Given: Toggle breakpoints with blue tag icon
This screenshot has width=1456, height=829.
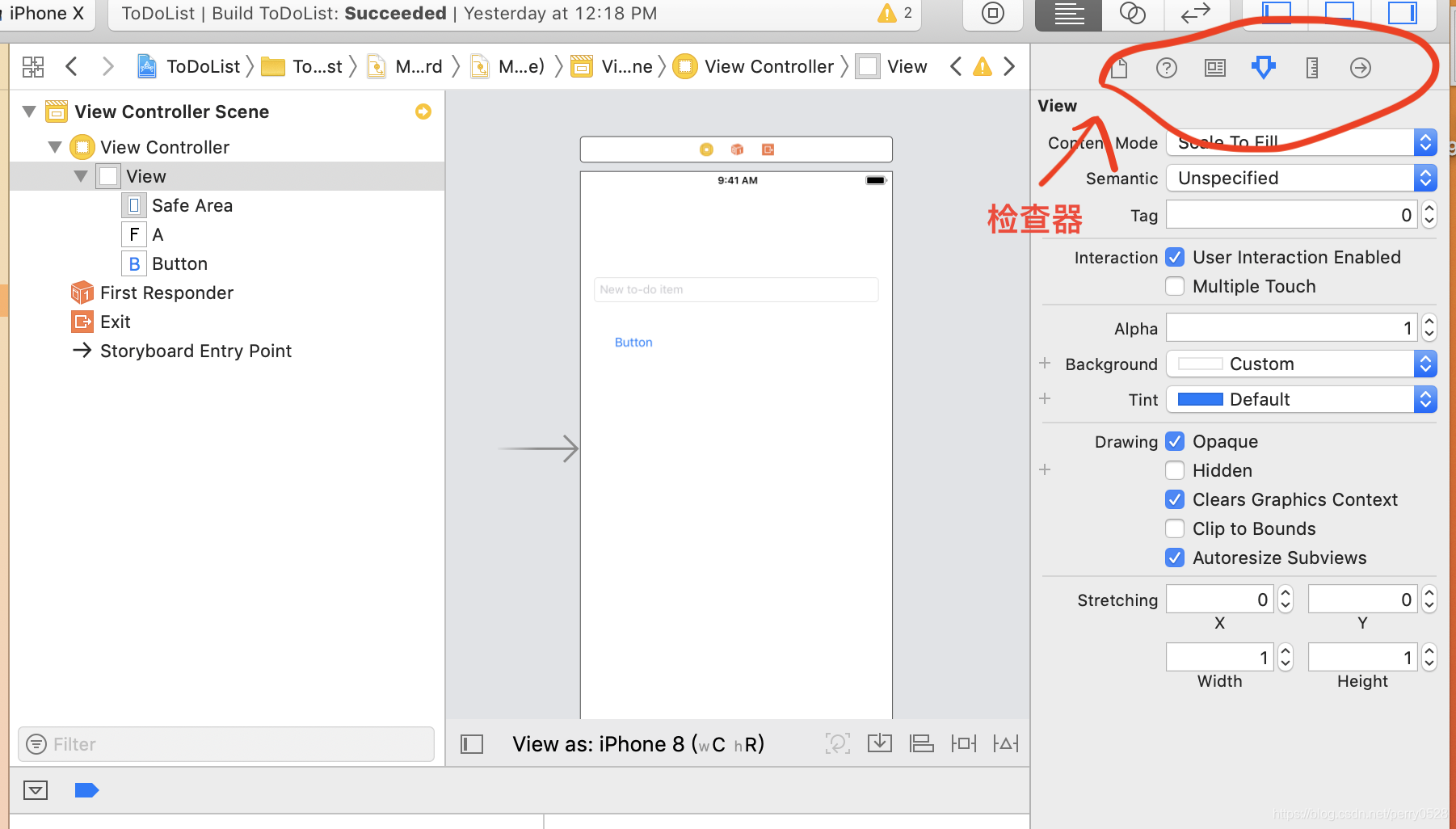Looking at the screenshot, I should click(x=86, y=790).
